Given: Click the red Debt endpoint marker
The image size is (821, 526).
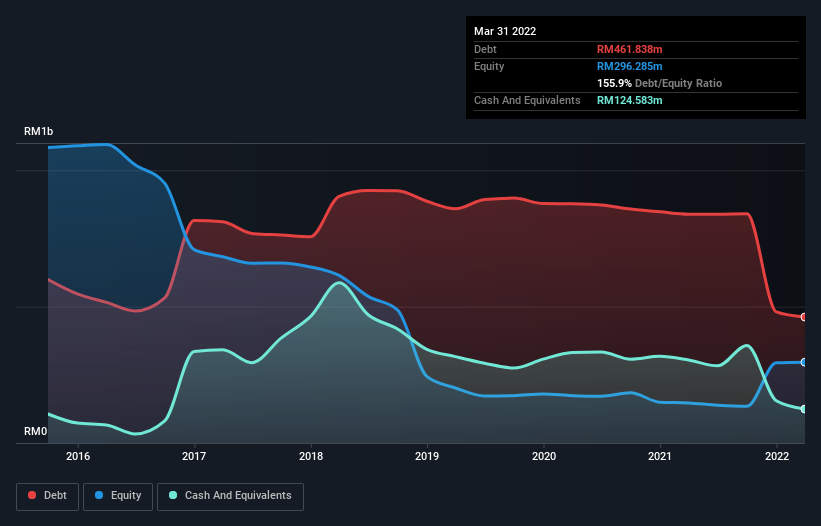Looking at the screenshot, I should (x=804, y=317).
